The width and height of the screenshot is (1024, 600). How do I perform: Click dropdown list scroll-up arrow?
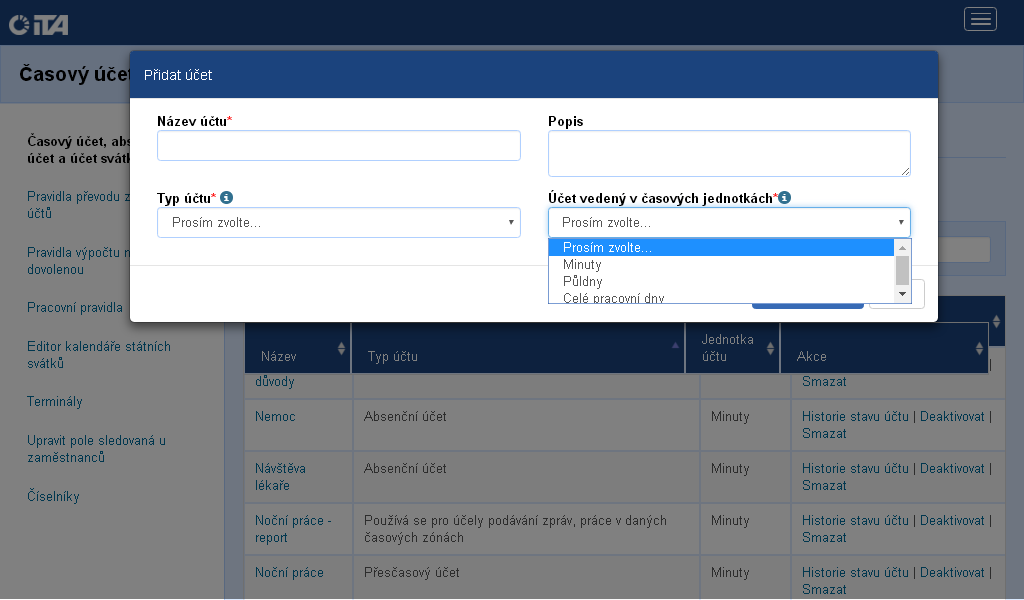click(x=902, y=247)
